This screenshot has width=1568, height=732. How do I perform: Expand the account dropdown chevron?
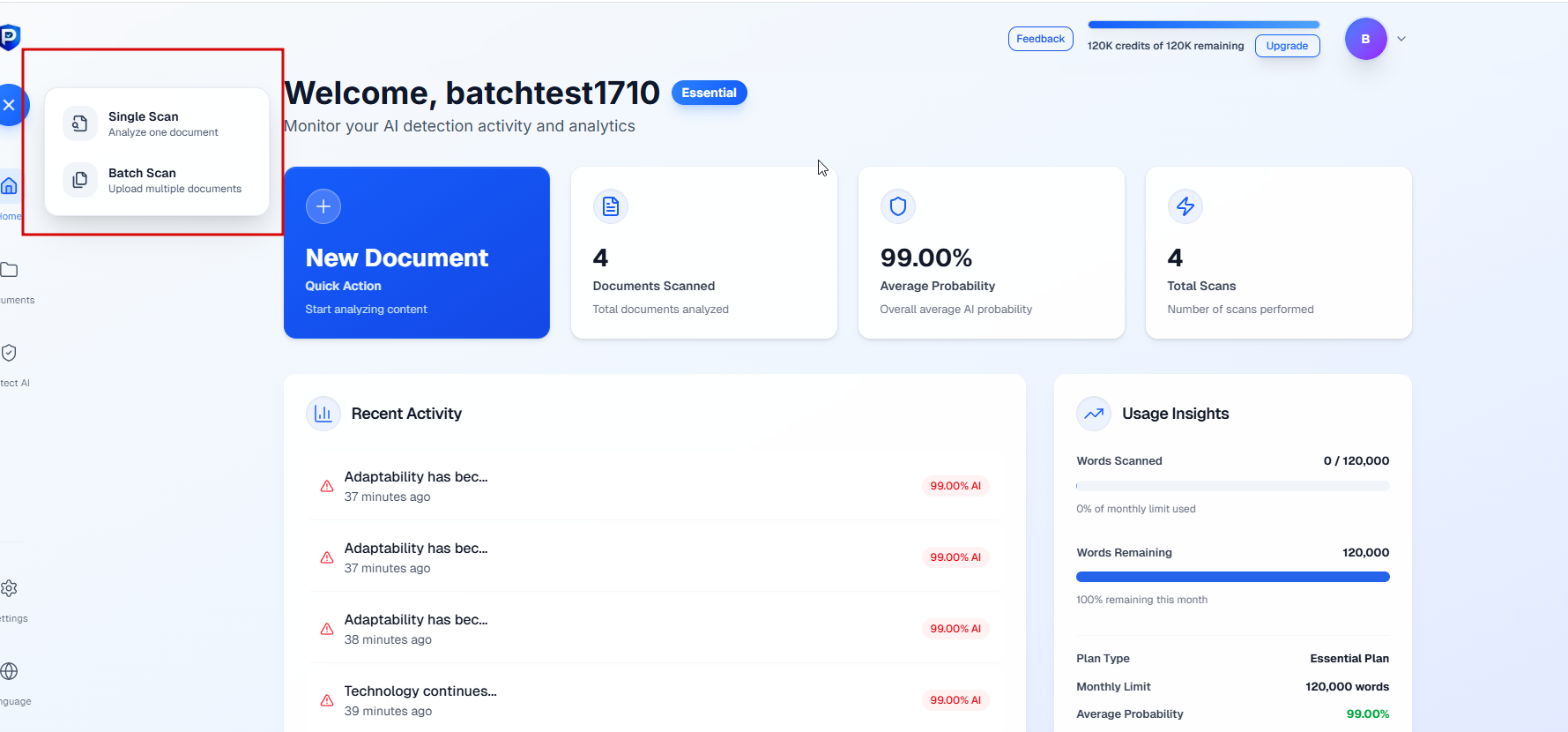[x=1401, y=39]
